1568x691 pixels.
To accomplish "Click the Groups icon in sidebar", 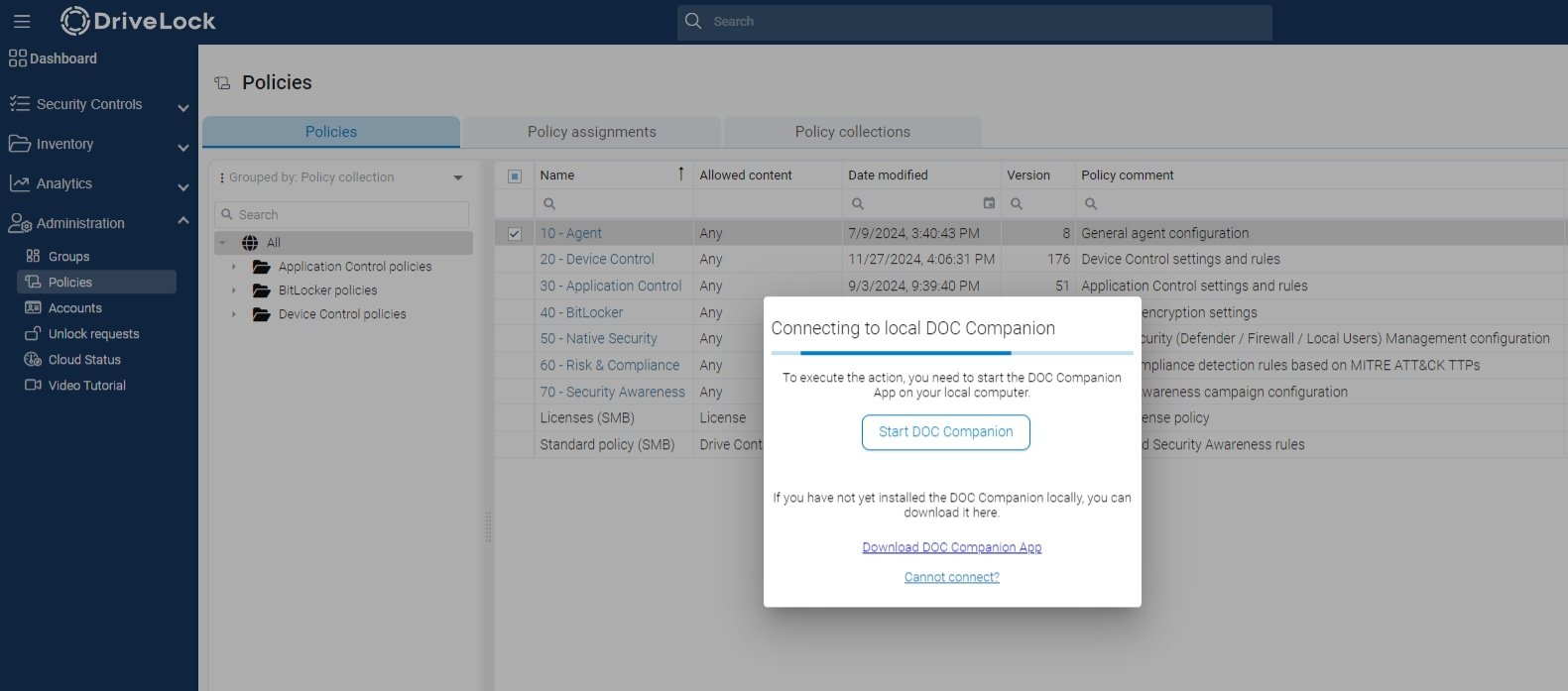I will pos(33,256).
